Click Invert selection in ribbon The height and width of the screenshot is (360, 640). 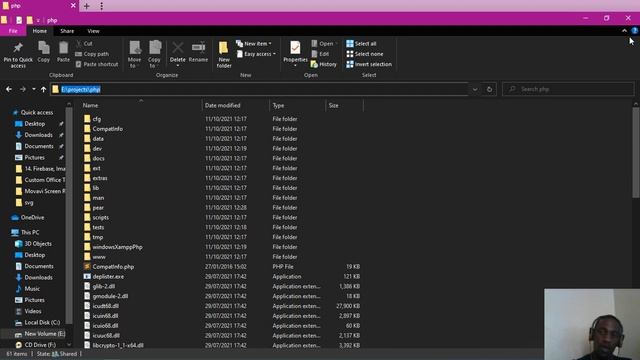pos(369,64)
